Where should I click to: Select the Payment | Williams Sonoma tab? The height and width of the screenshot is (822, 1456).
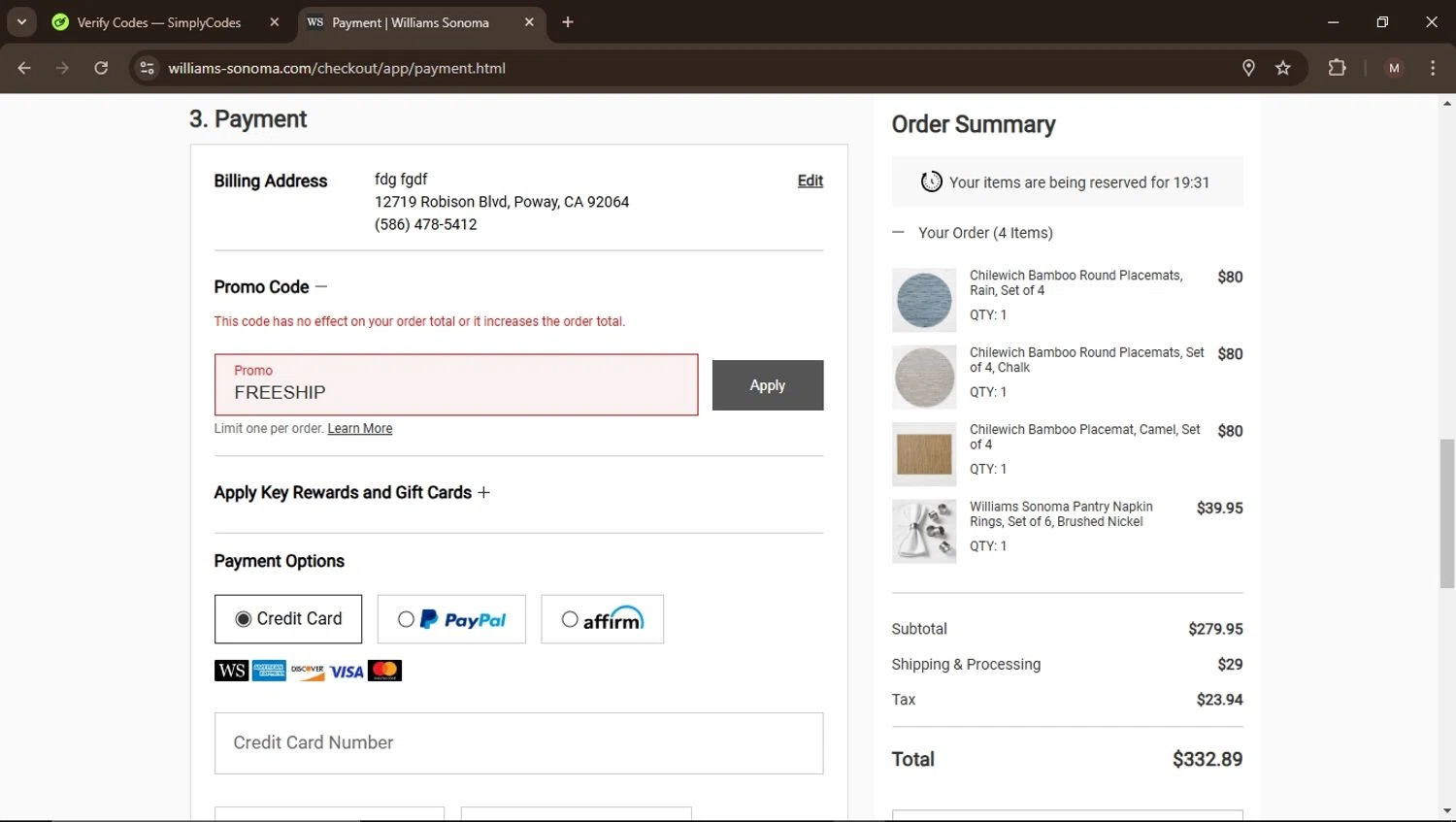420,22
